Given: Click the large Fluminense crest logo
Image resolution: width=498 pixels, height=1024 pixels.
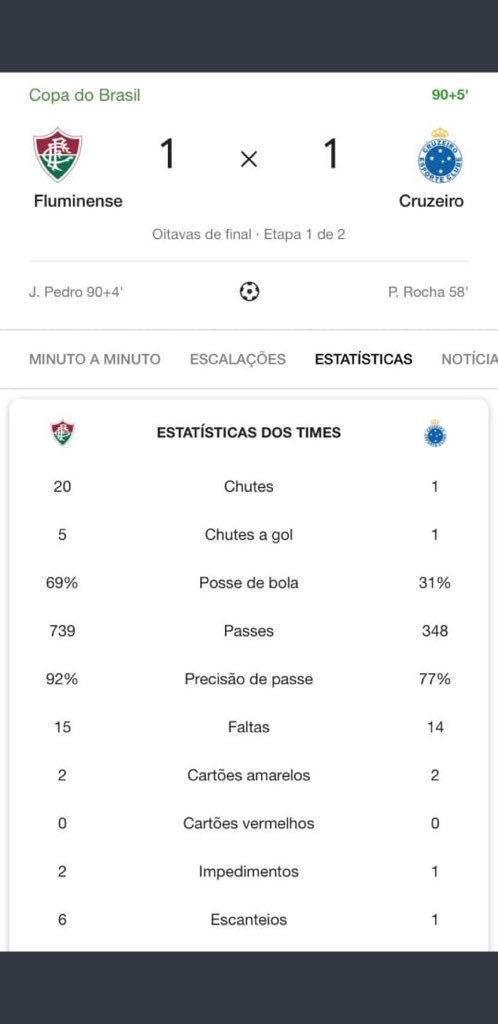Looking at the screenshot, I should (58, 155).
